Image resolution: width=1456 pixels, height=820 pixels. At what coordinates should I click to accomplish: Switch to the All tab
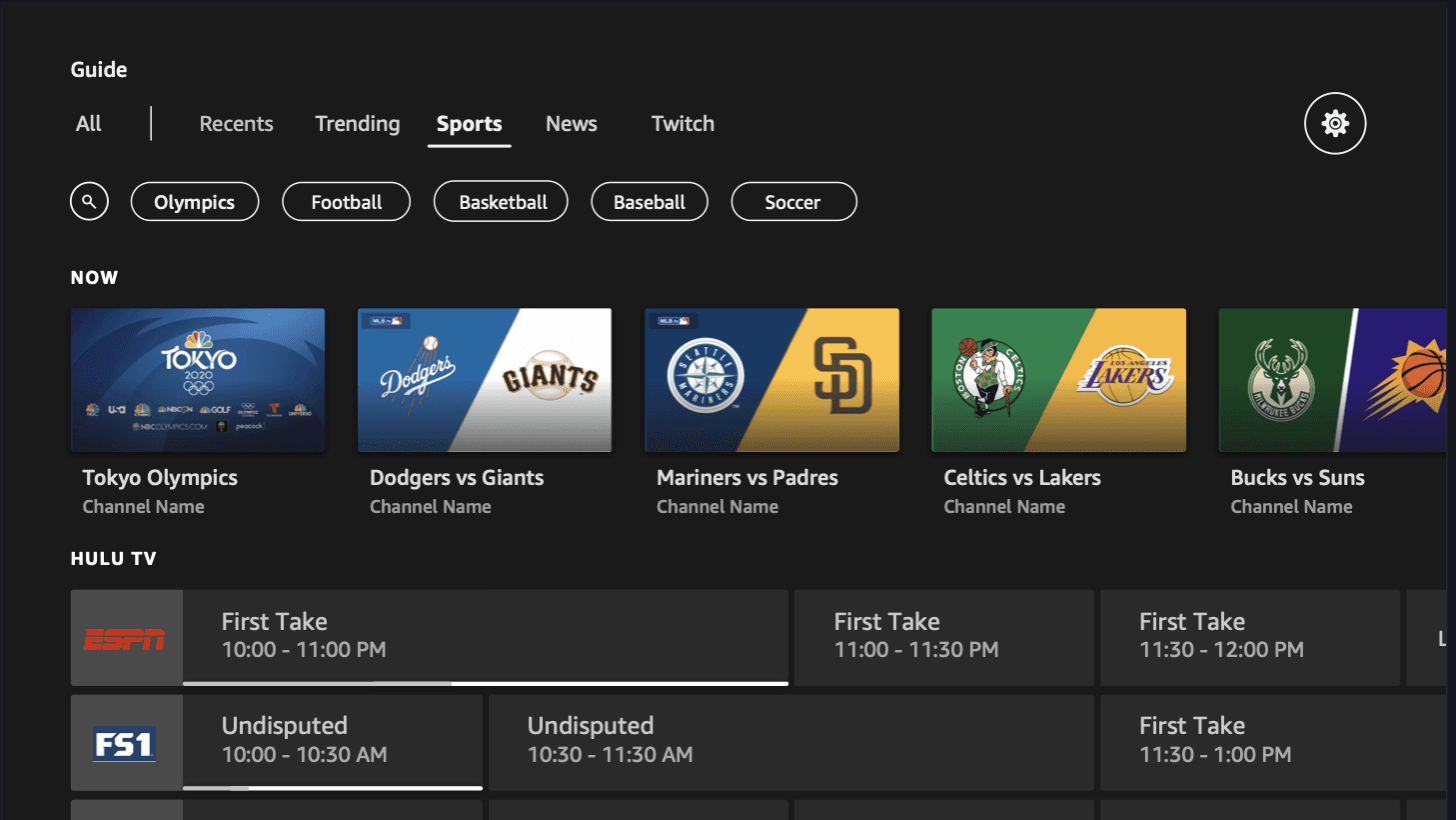point(89,124)
